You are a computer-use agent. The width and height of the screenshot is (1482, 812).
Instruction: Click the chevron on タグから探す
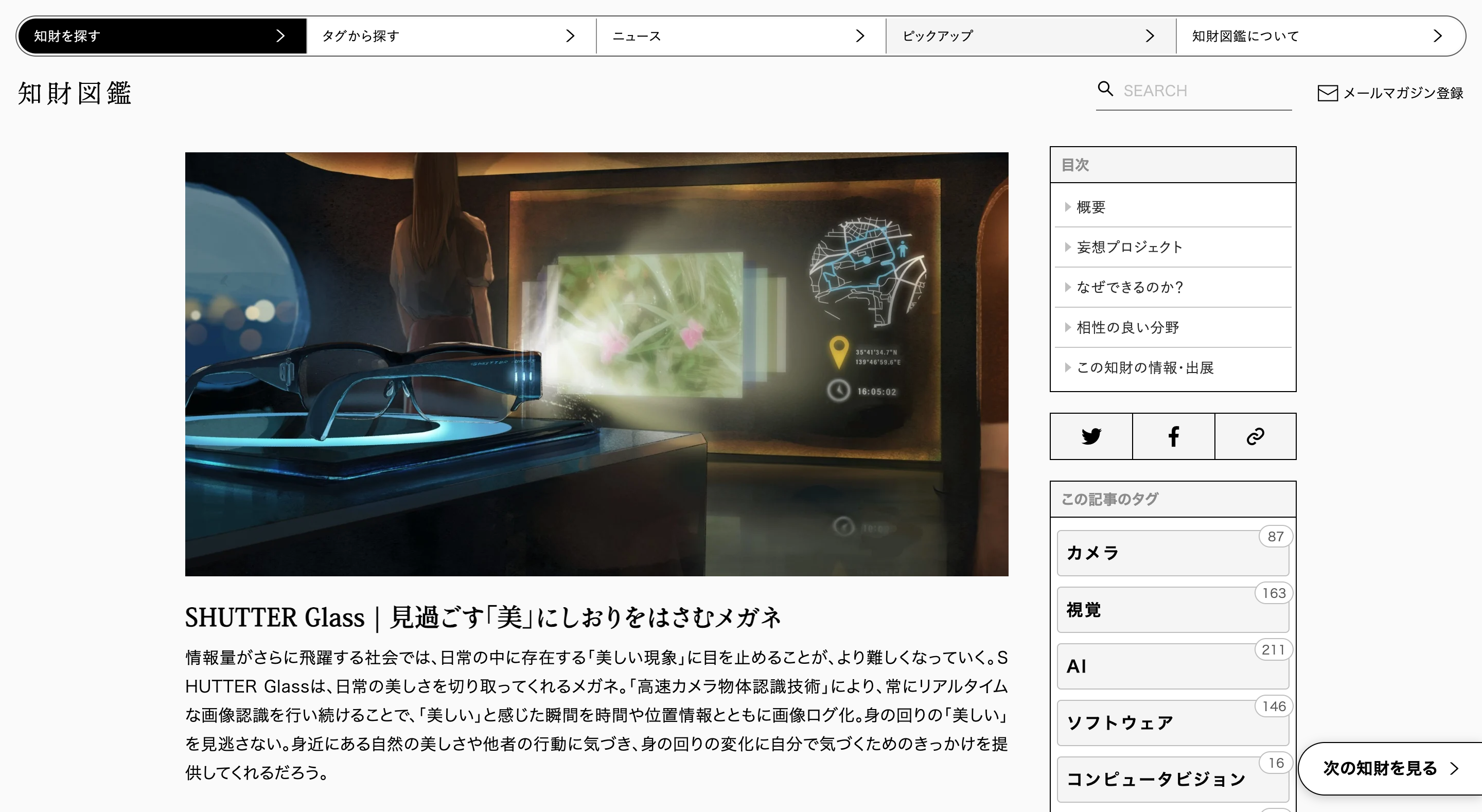[x=571, y=36]
